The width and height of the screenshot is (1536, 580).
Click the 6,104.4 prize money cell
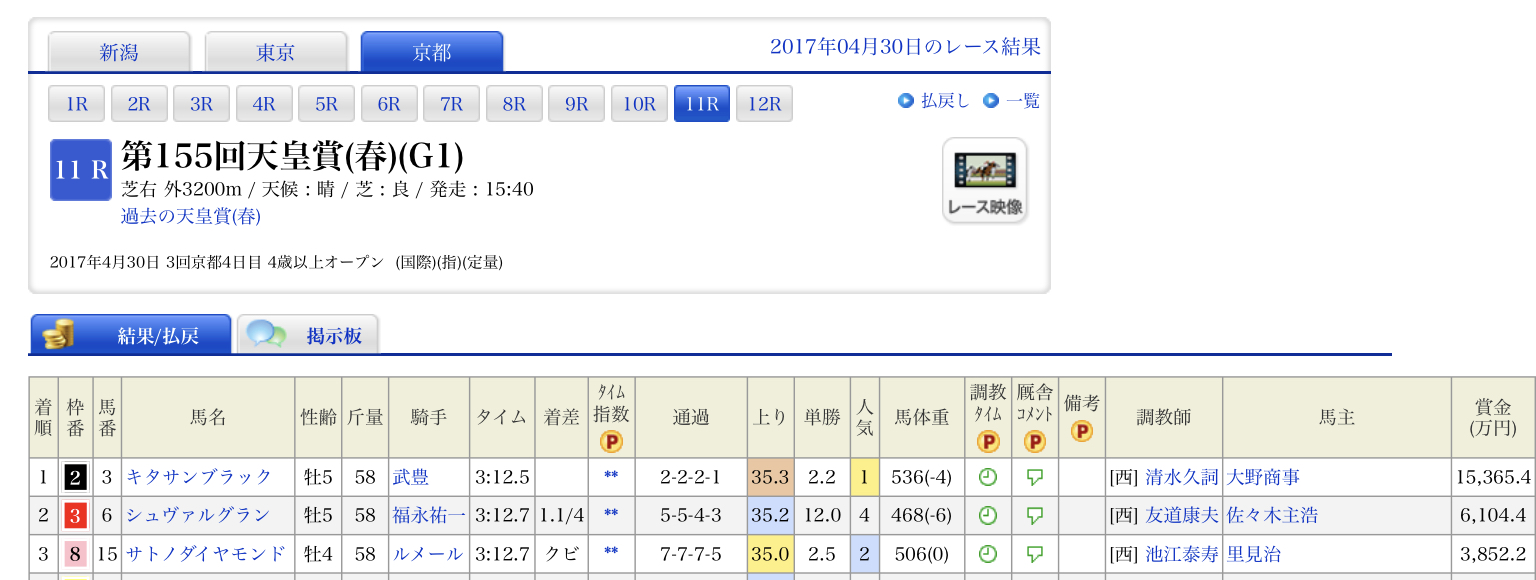tap(1493, 516)
